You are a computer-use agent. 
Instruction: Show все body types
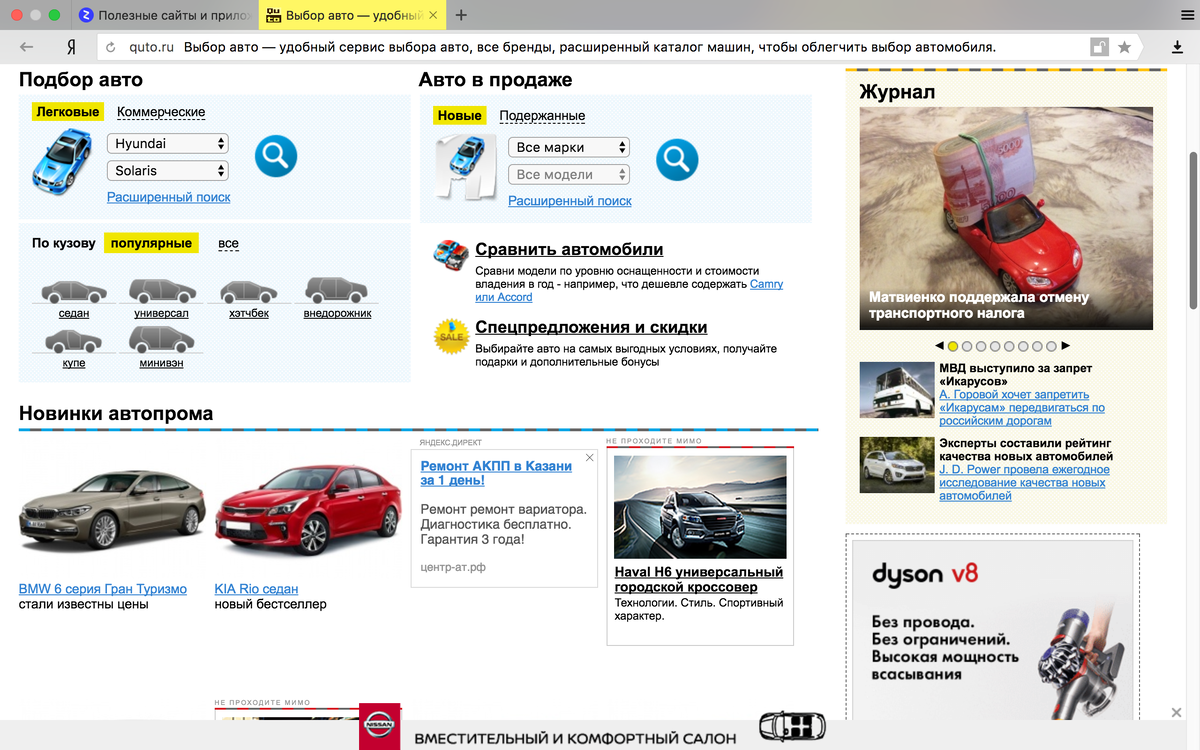[x=228, y=243]
